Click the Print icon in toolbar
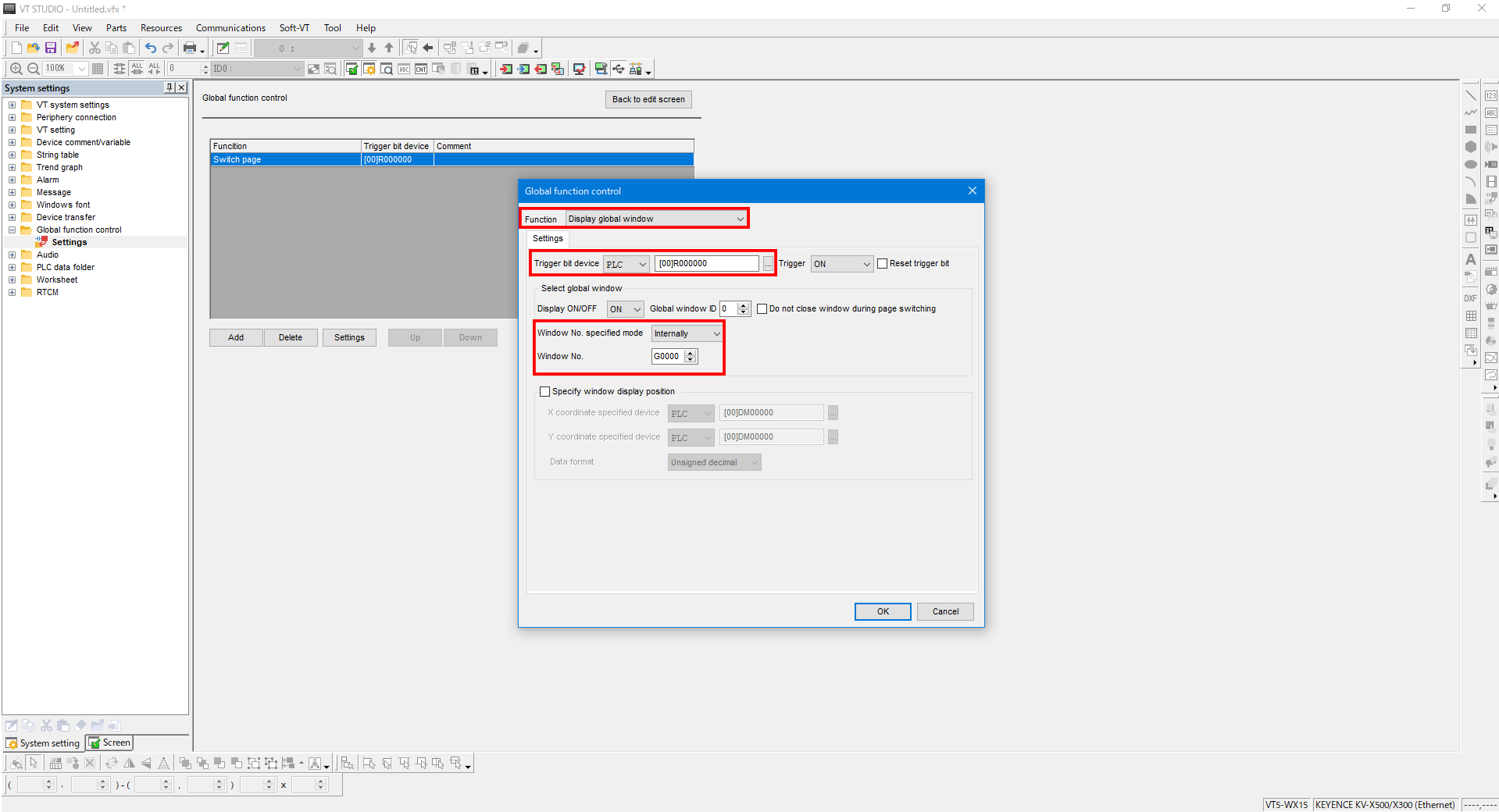1499x812 pixels. (x=189, y=48)
